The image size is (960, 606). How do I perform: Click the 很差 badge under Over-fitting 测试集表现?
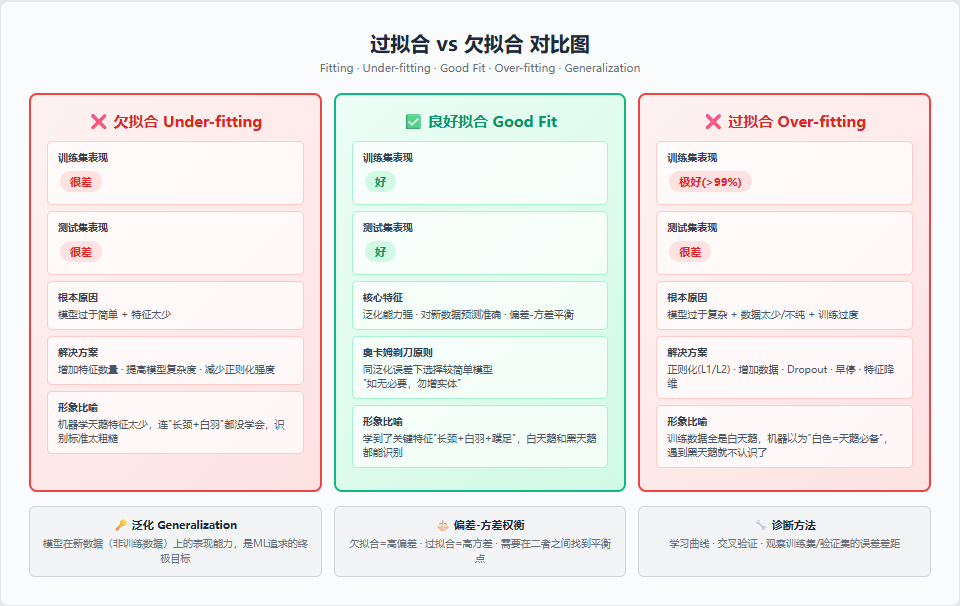(x=690, y=252)
